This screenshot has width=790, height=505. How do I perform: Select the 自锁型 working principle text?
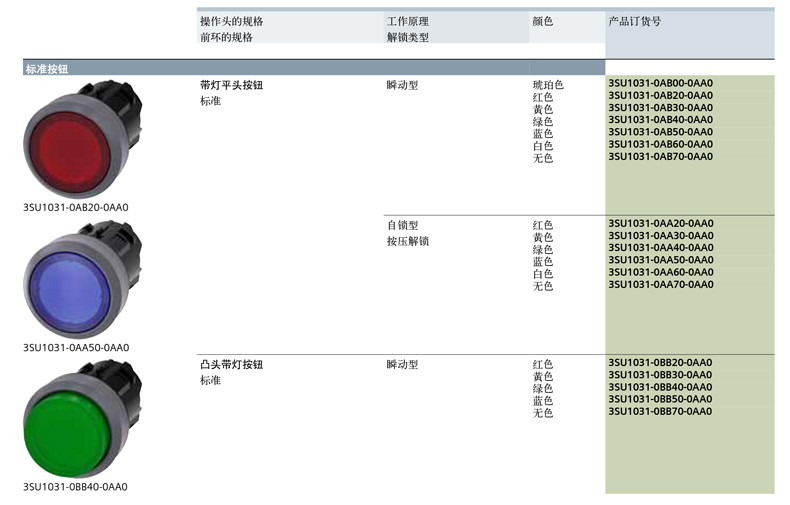pos(402,225)
